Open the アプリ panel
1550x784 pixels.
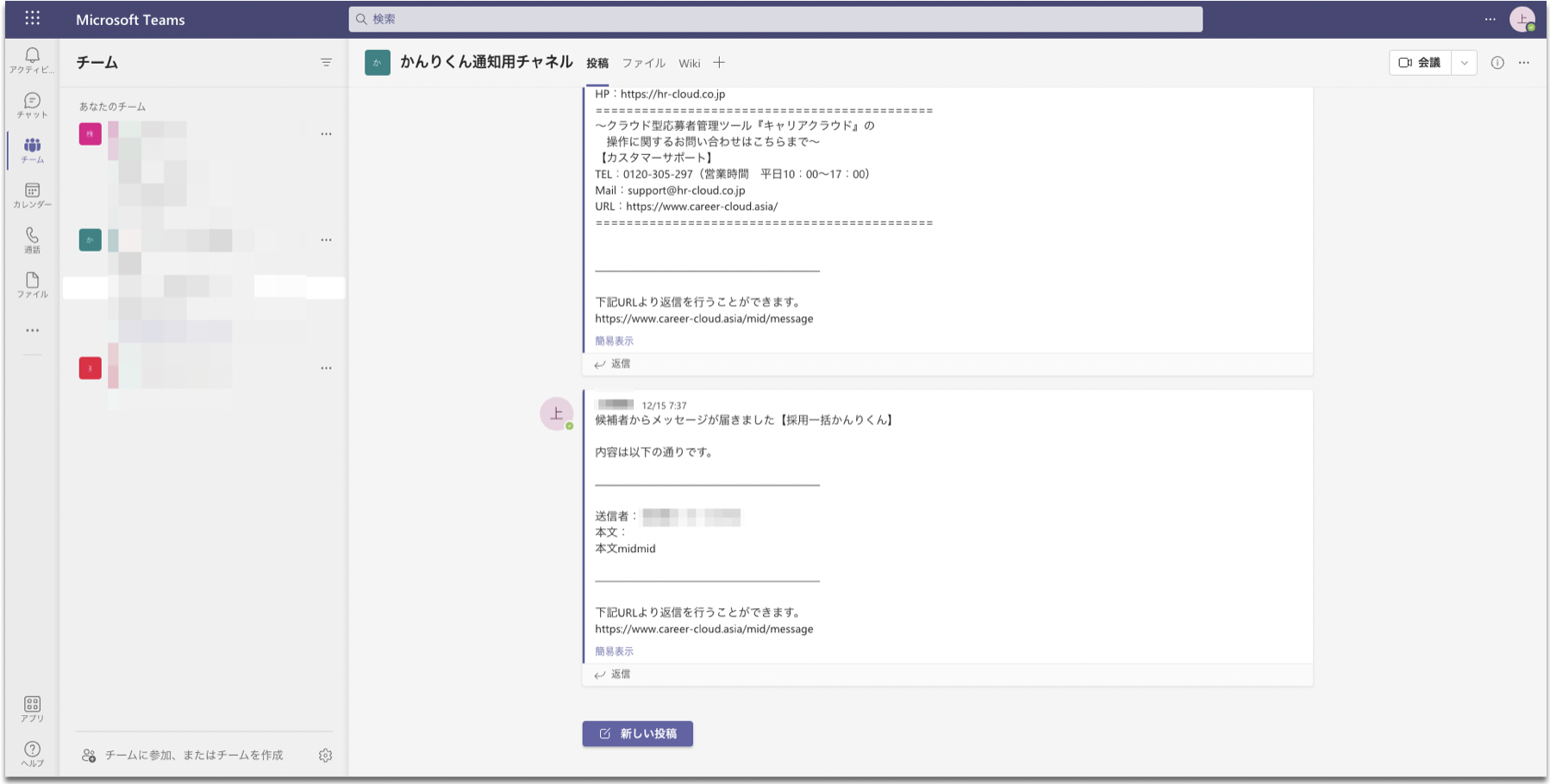point(32,706)
